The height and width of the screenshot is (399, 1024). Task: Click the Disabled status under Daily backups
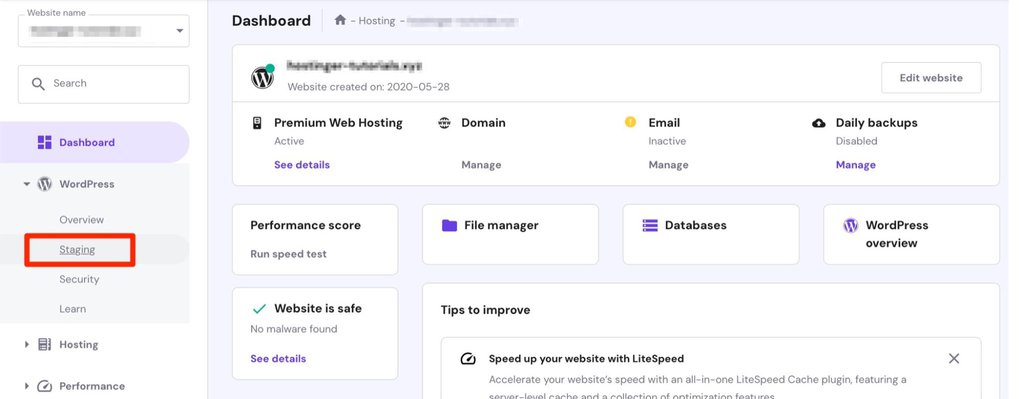[857, 141]
